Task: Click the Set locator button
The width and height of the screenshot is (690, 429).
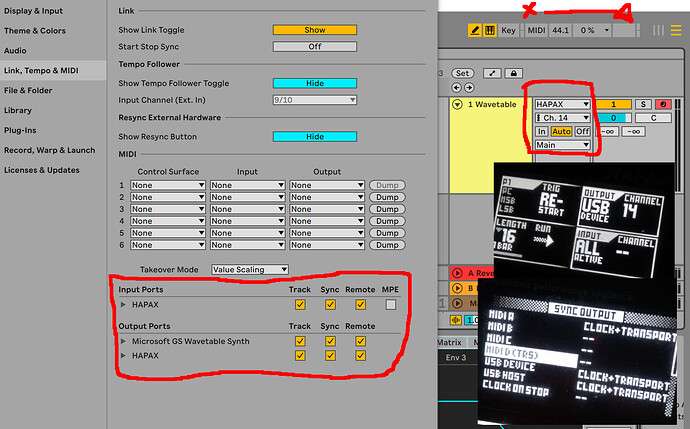Action: 462,73
